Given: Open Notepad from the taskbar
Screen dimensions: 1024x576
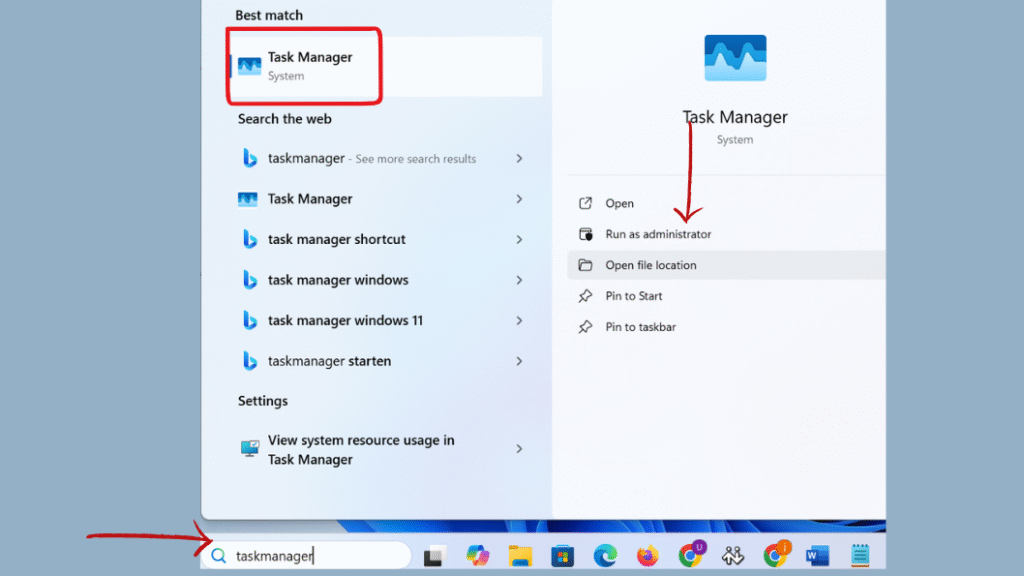Looking at the screenshot, I should pyautogui.click(x=860, y=556).
